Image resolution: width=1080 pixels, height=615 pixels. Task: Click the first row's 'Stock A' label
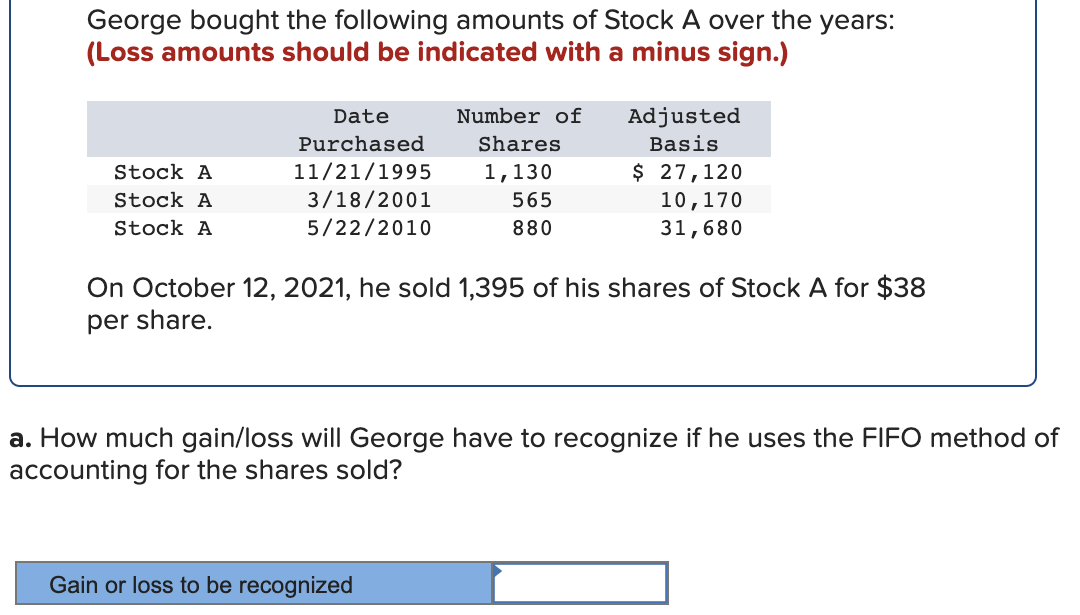(x=163, y=171)
